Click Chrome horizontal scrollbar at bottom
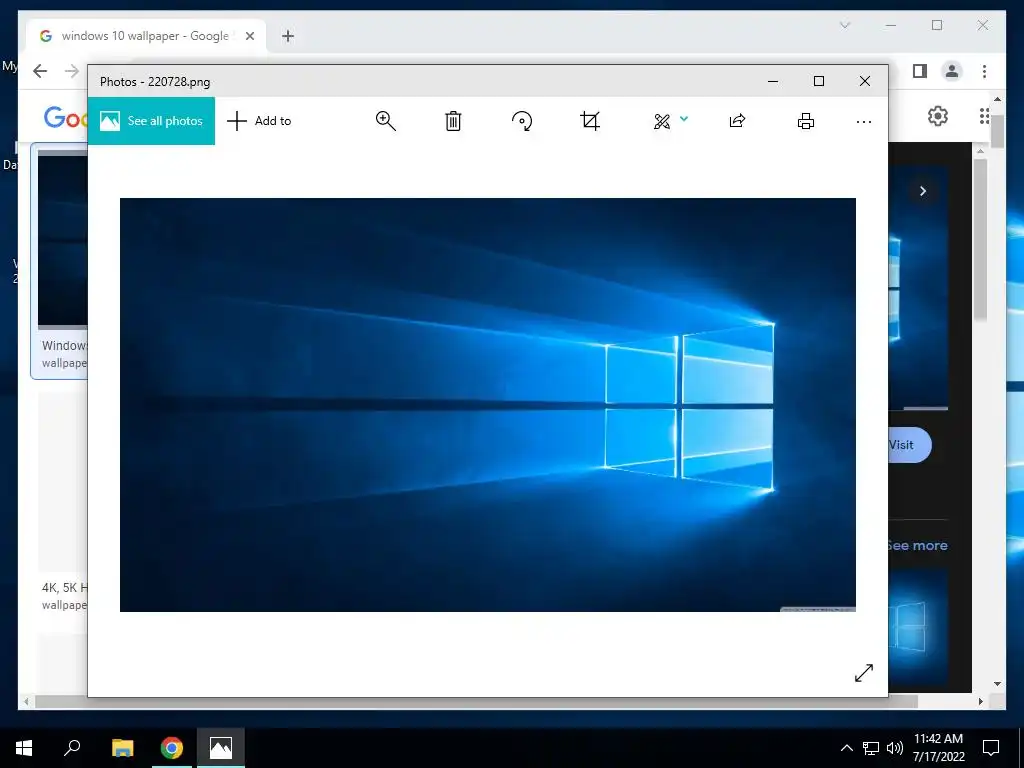This screenshot has height=768, width=1024. click(475, 701)
